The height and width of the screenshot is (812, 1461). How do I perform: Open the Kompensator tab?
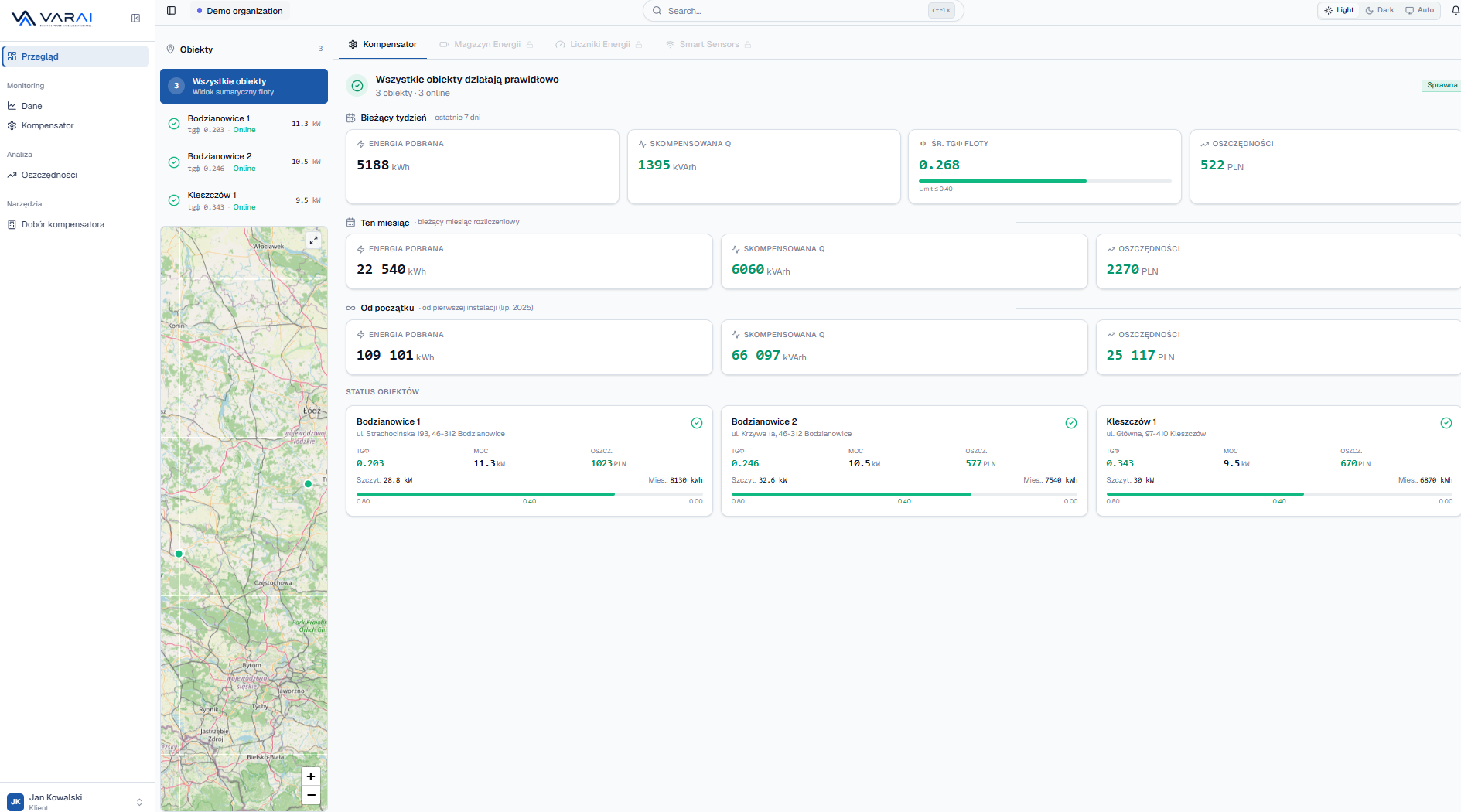pos(383,45)
